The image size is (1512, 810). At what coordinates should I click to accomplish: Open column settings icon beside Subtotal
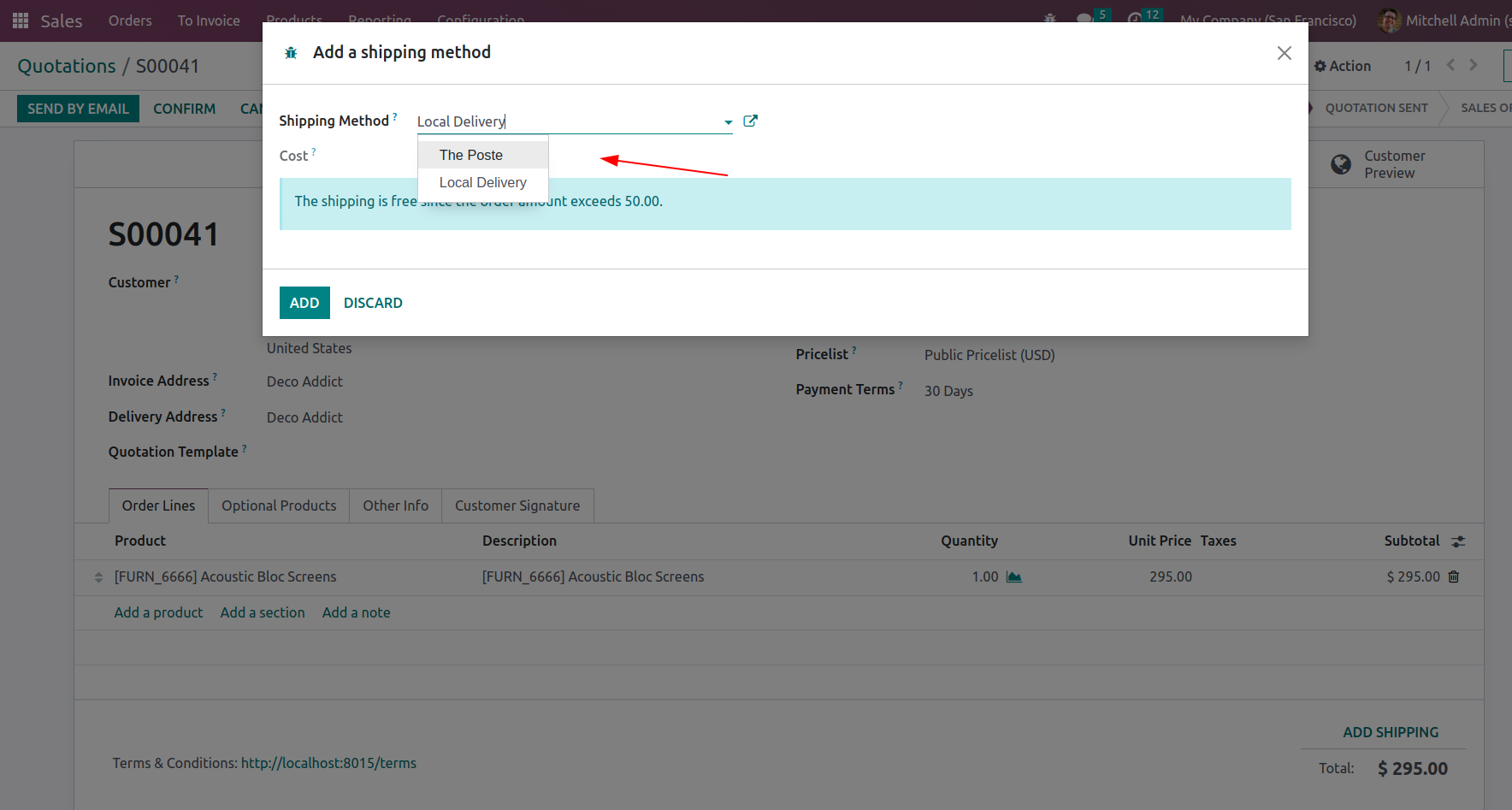point(1458,541)
